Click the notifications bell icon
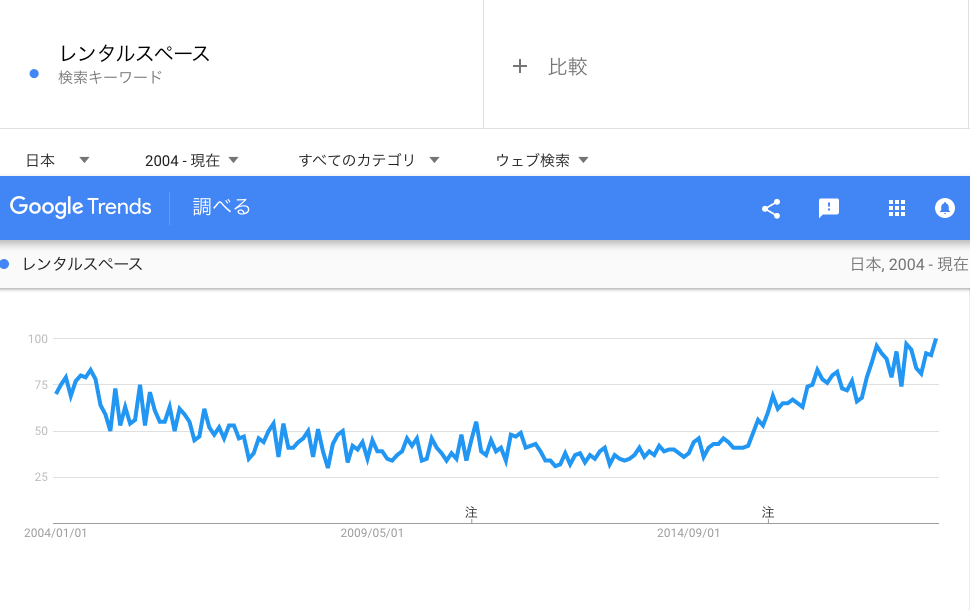Screen dimensions: 970x610 (x=944, y=208)
